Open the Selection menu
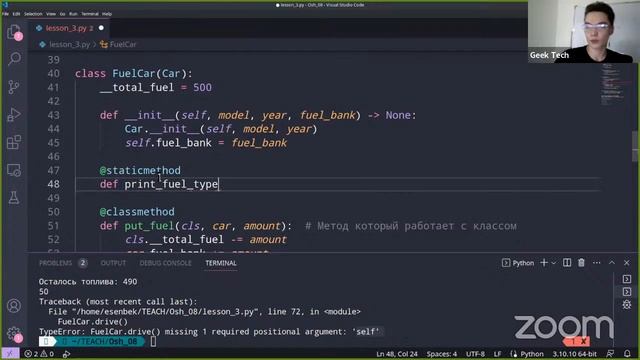Screen dimensions: 640x360 33,14
